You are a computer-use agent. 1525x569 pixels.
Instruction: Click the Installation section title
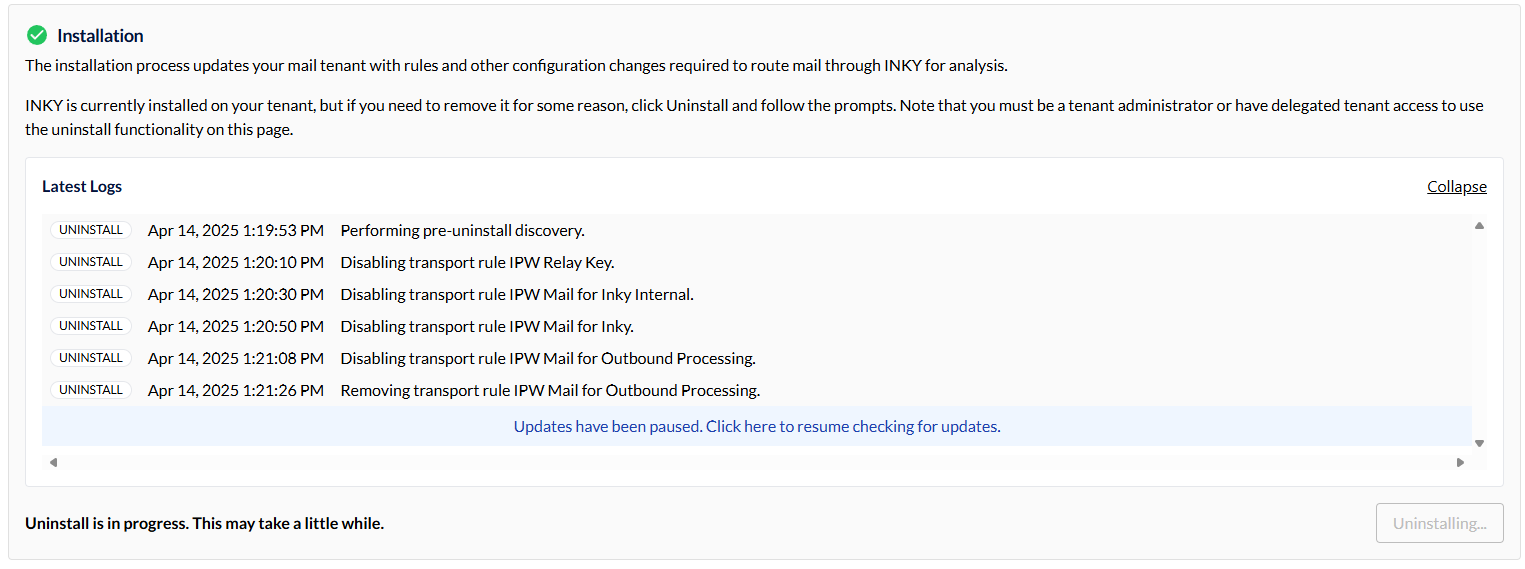(x=100, y=36)
